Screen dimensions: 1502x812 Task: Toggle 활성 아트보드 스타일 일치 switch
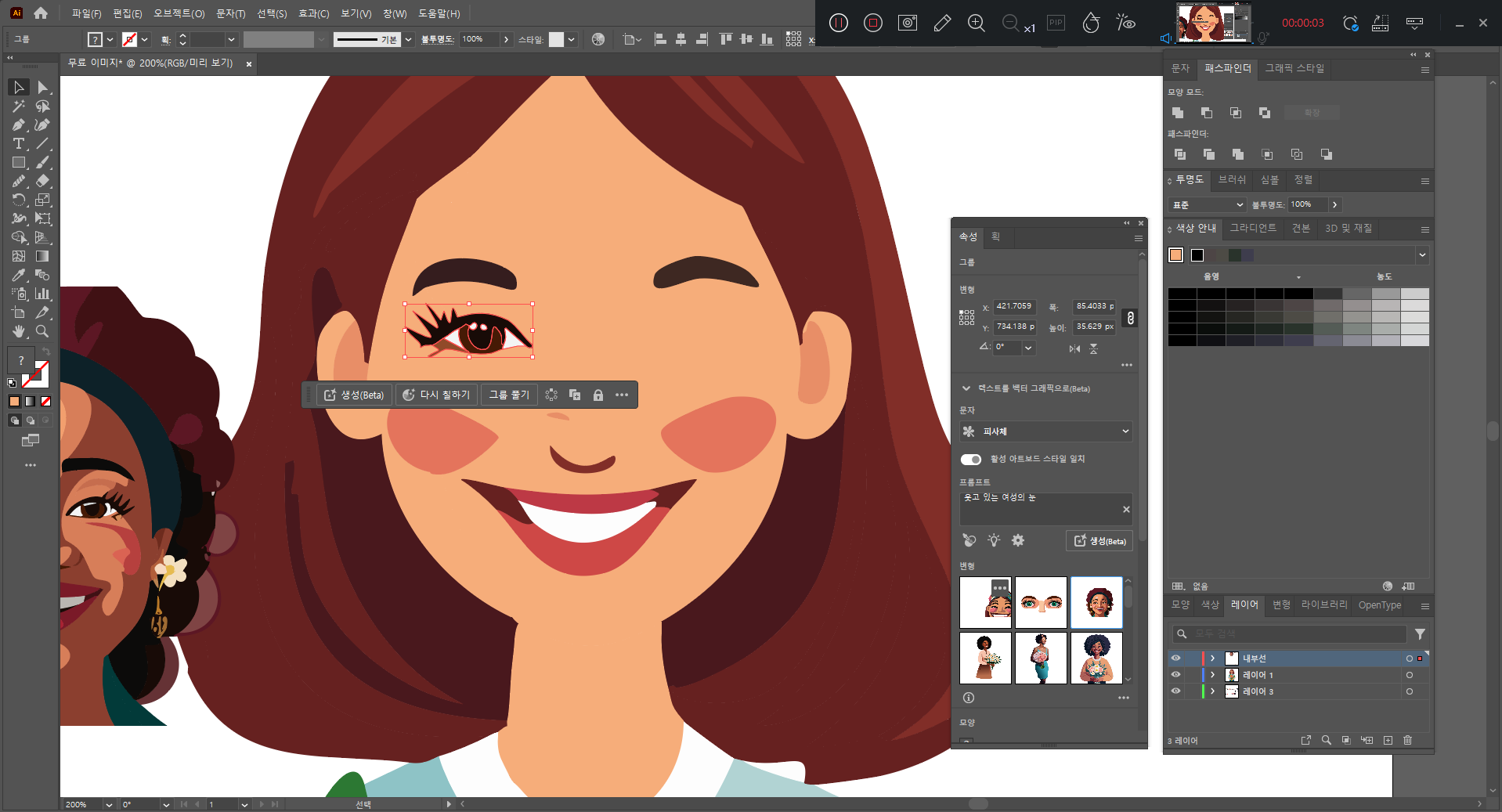pos(971,460)
